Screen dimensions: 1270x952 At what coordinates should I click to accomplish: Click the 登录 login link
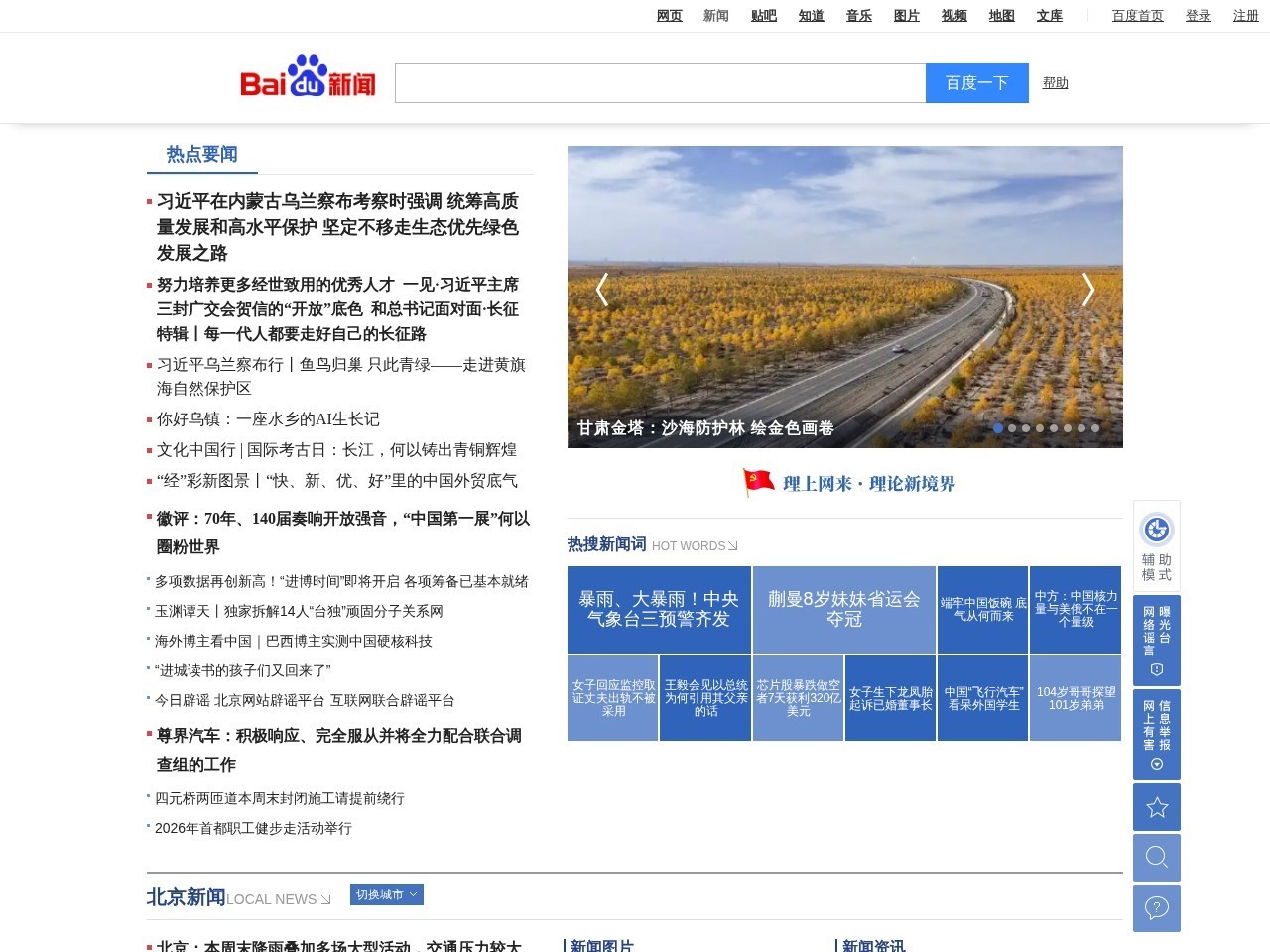pos(1199,16)
